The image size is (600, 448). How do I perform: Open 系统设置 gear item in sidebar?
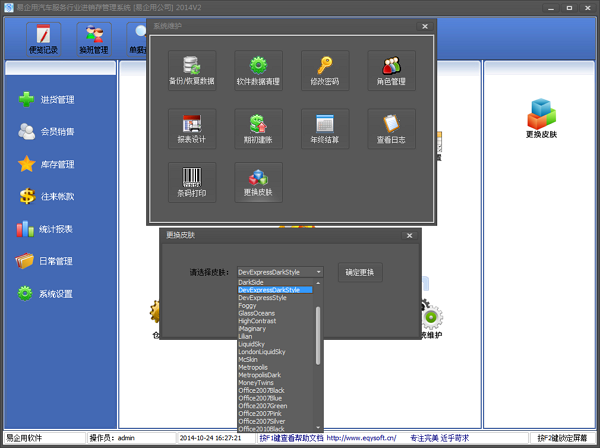point(44,293)
